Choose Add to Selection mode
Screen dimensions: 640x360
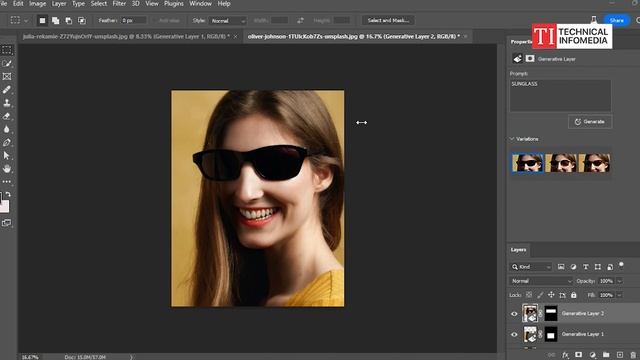pyautogui.click(x=56, y=20)
